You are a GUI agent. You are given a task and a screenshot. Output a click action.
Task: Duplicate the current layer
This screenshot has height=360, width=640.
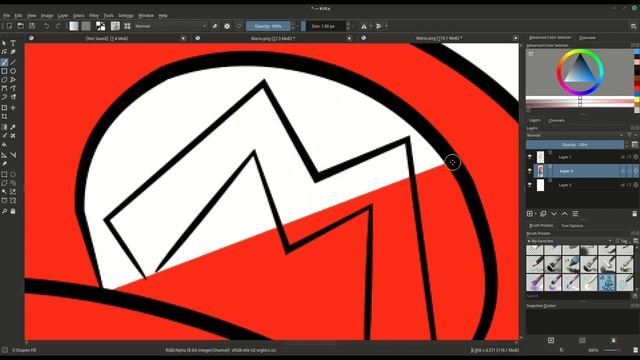(543, 213)
